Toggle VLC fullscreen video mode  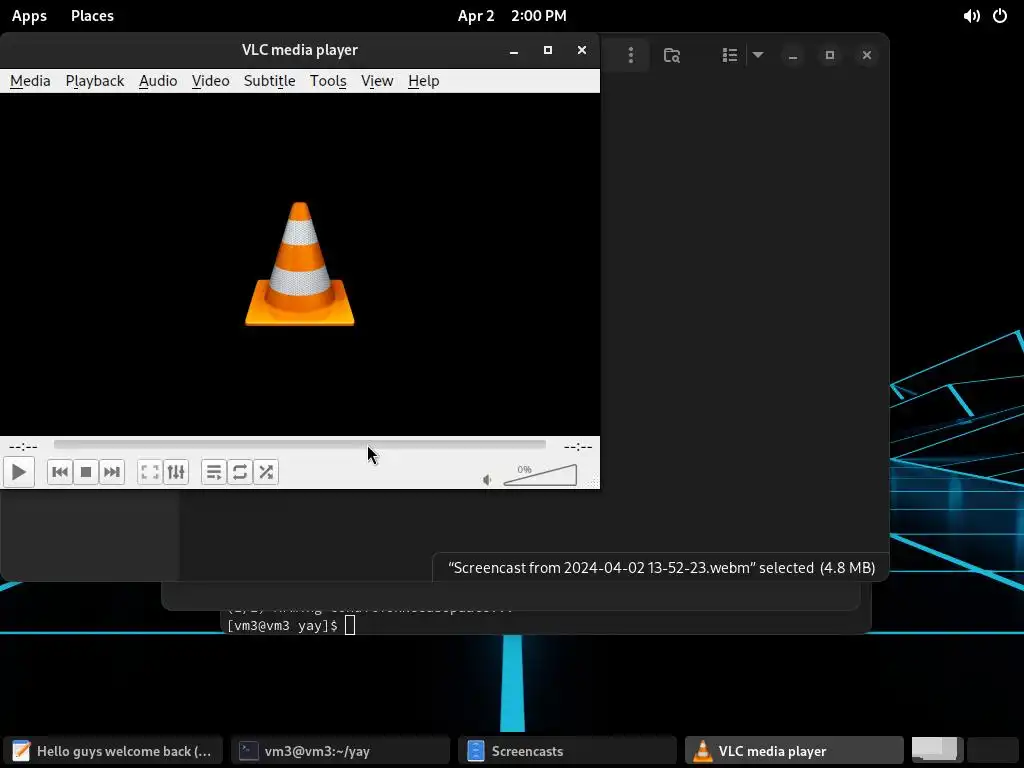(x=150, y=472)
